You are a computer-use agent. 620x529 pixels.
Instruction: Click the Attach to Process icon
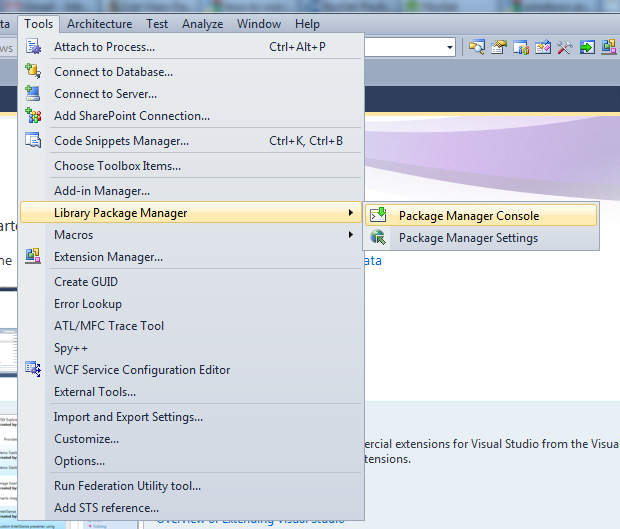point(33,47)
